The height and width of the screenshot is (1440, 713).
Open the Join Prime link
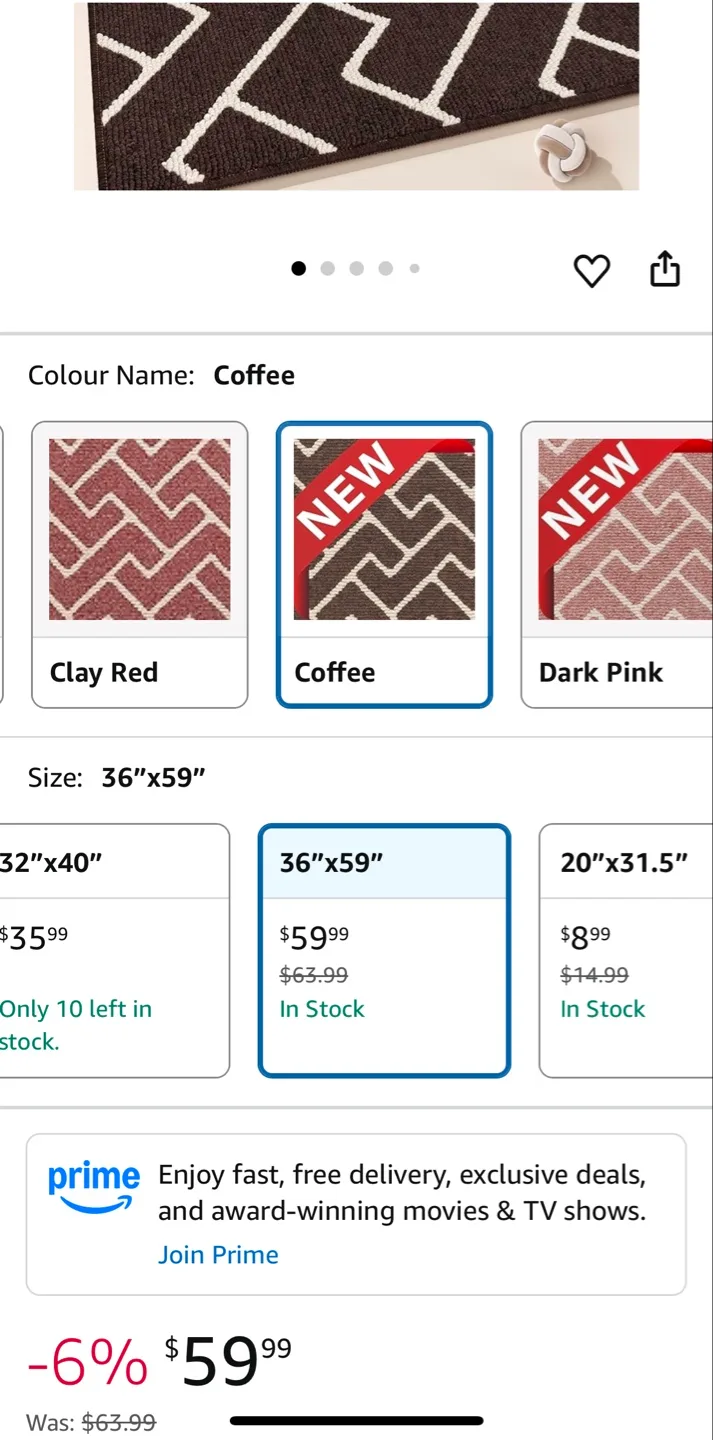click(x=218, y=1255)
